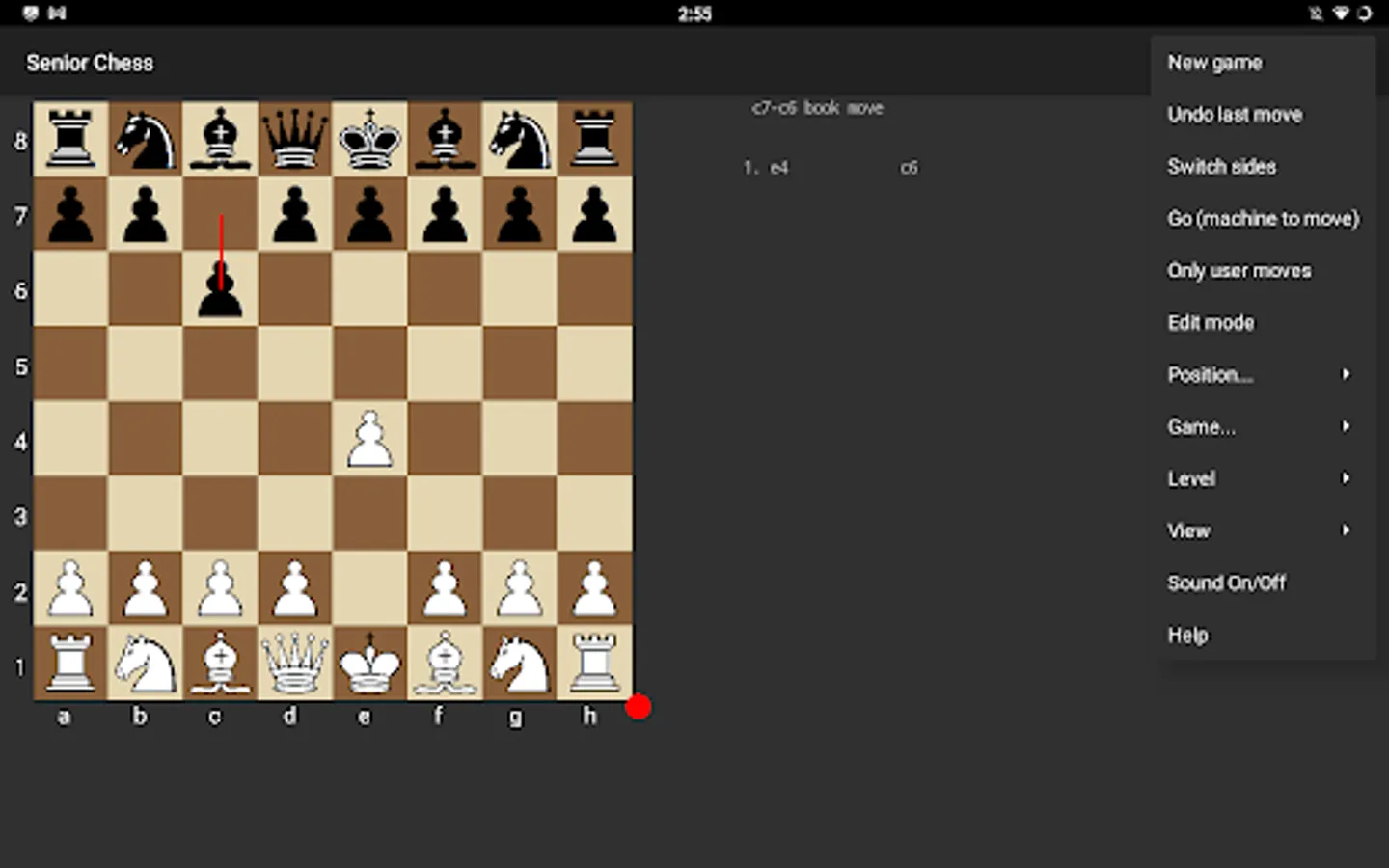This screenshot has height=868, width=1389.
Task: Select the black queen on d8
Action: (x=294, y=140)
